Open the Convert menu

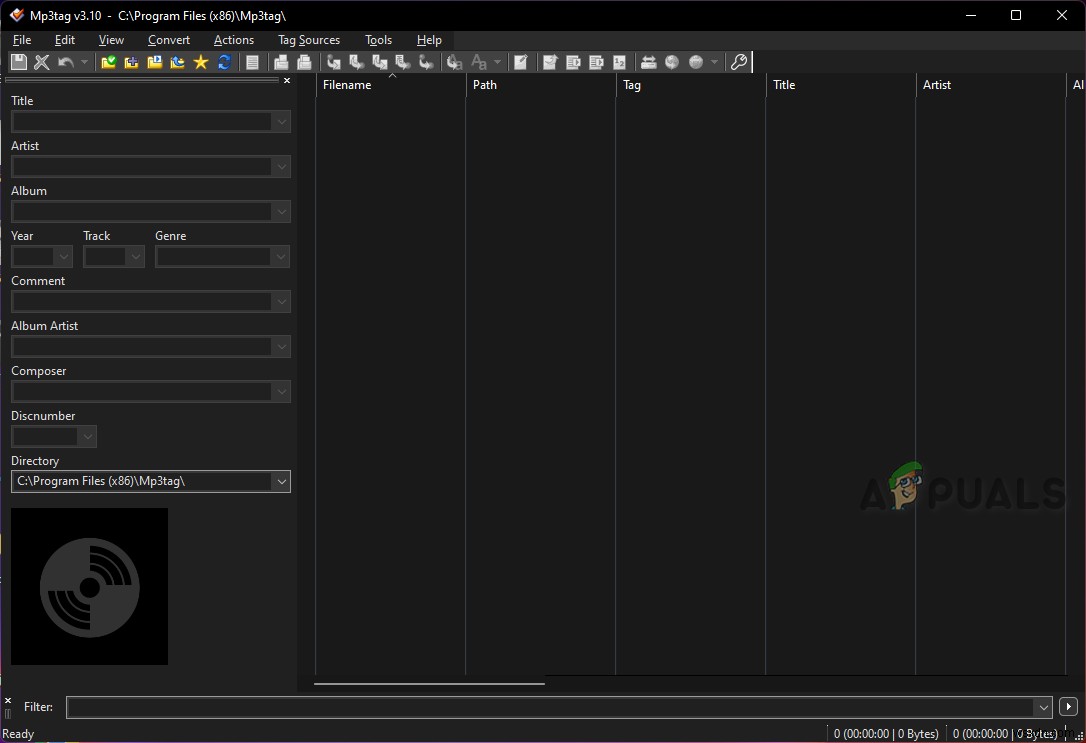tap(168, 40)
